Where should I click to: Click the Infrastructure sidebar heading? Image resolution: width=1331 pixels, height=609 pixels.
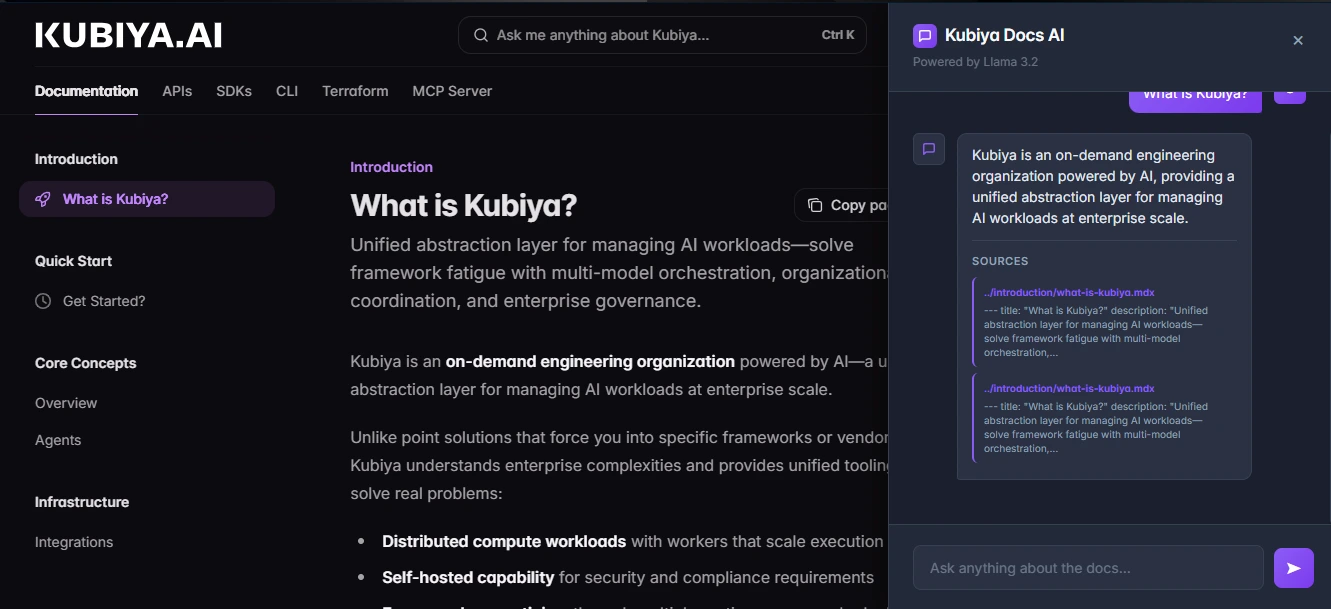82,502
